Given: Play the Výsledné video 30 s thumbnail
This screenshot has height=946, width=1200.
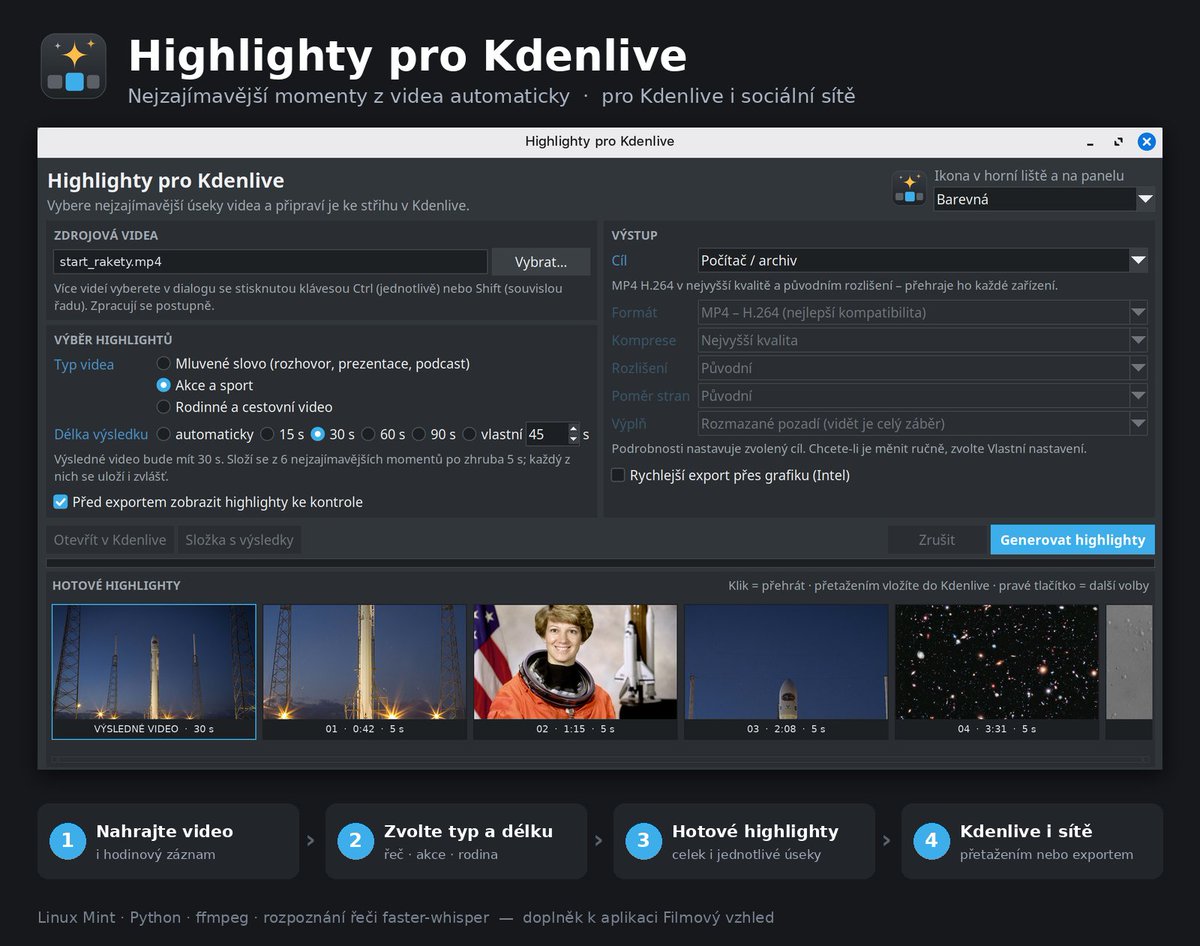Looking at the screenshot, I should [154, 671].
